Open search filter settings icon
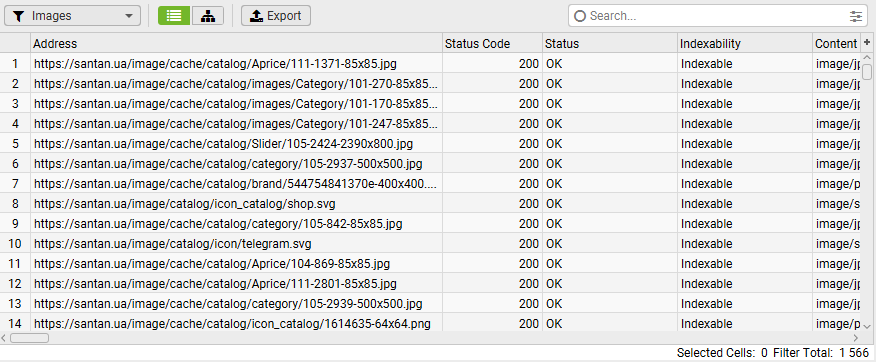The image size is (876, 362). pos(855,16)
